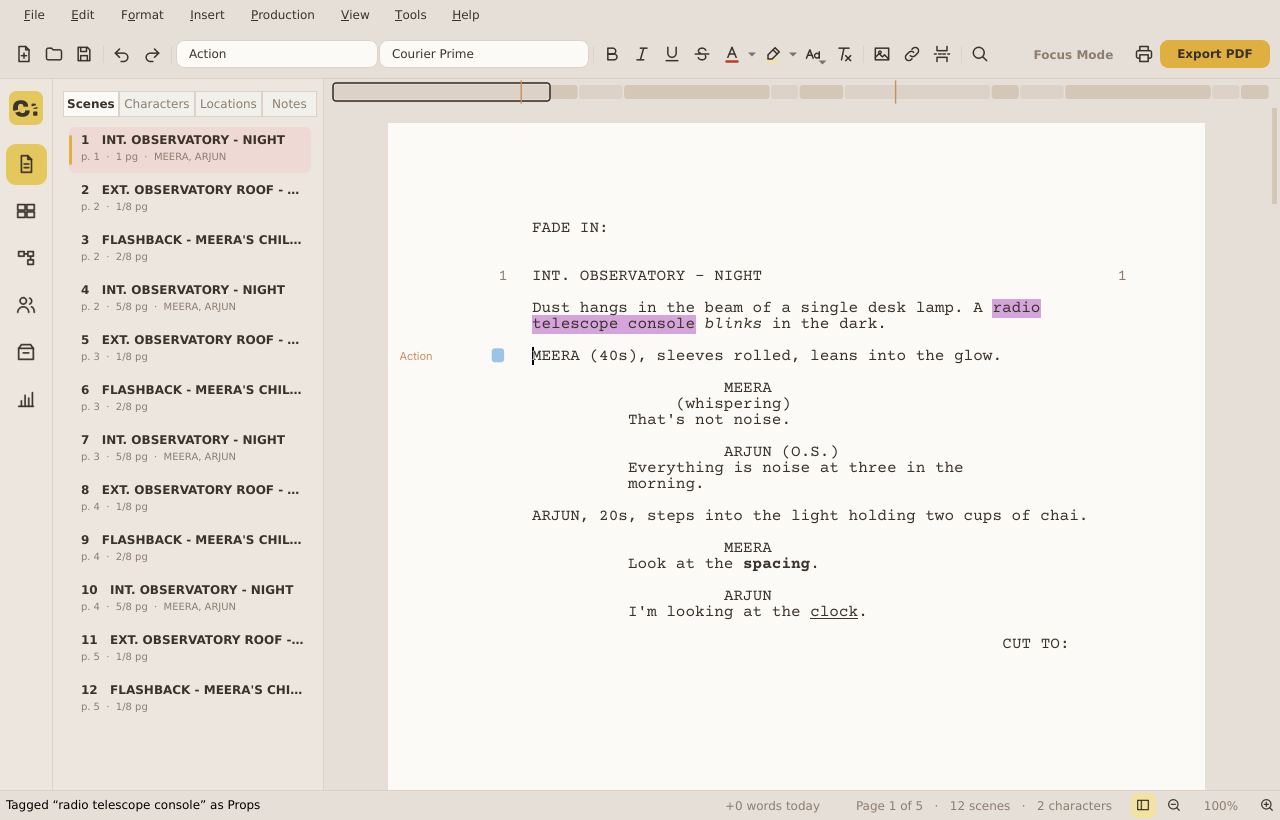The image size is (1280, 820).
Task: Clear text formatting
Action: (845, 54)
